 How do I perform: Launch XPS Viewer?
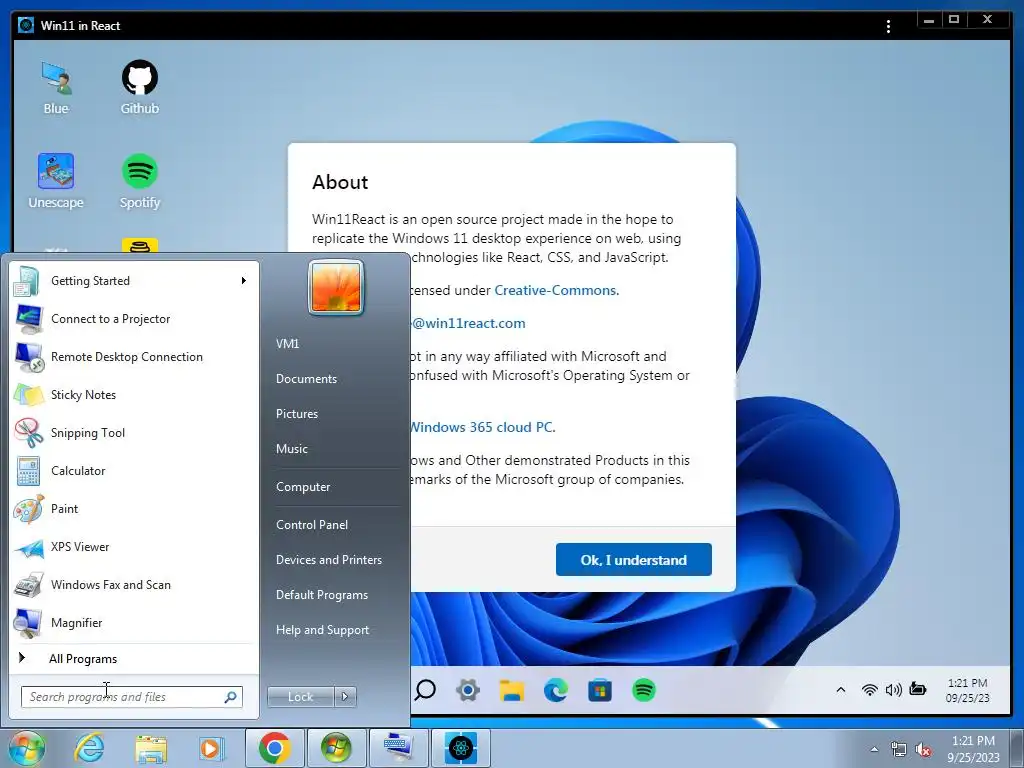(134, 547)
